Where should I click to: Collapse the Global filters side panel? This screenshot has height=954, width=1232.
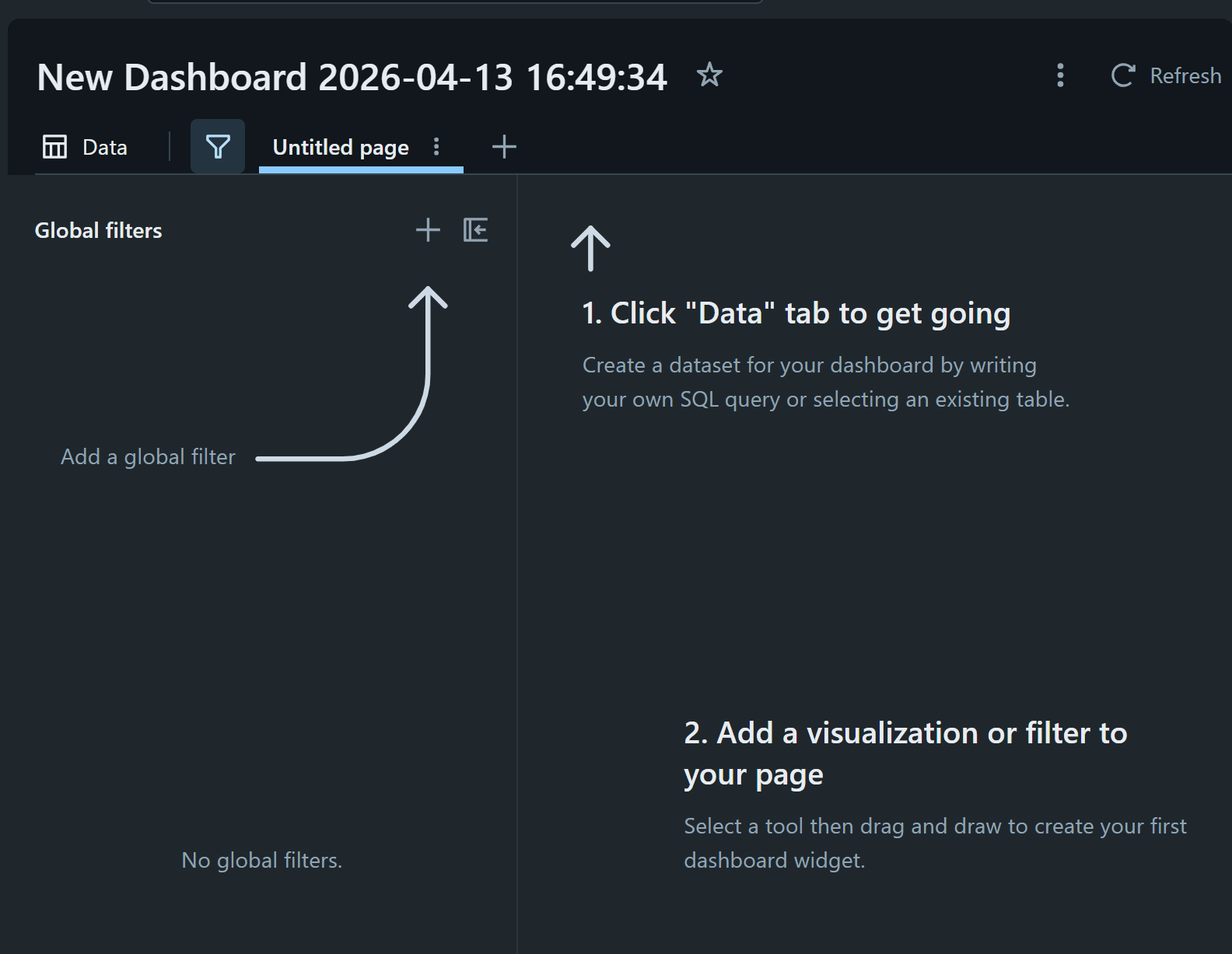coord(475,230)
